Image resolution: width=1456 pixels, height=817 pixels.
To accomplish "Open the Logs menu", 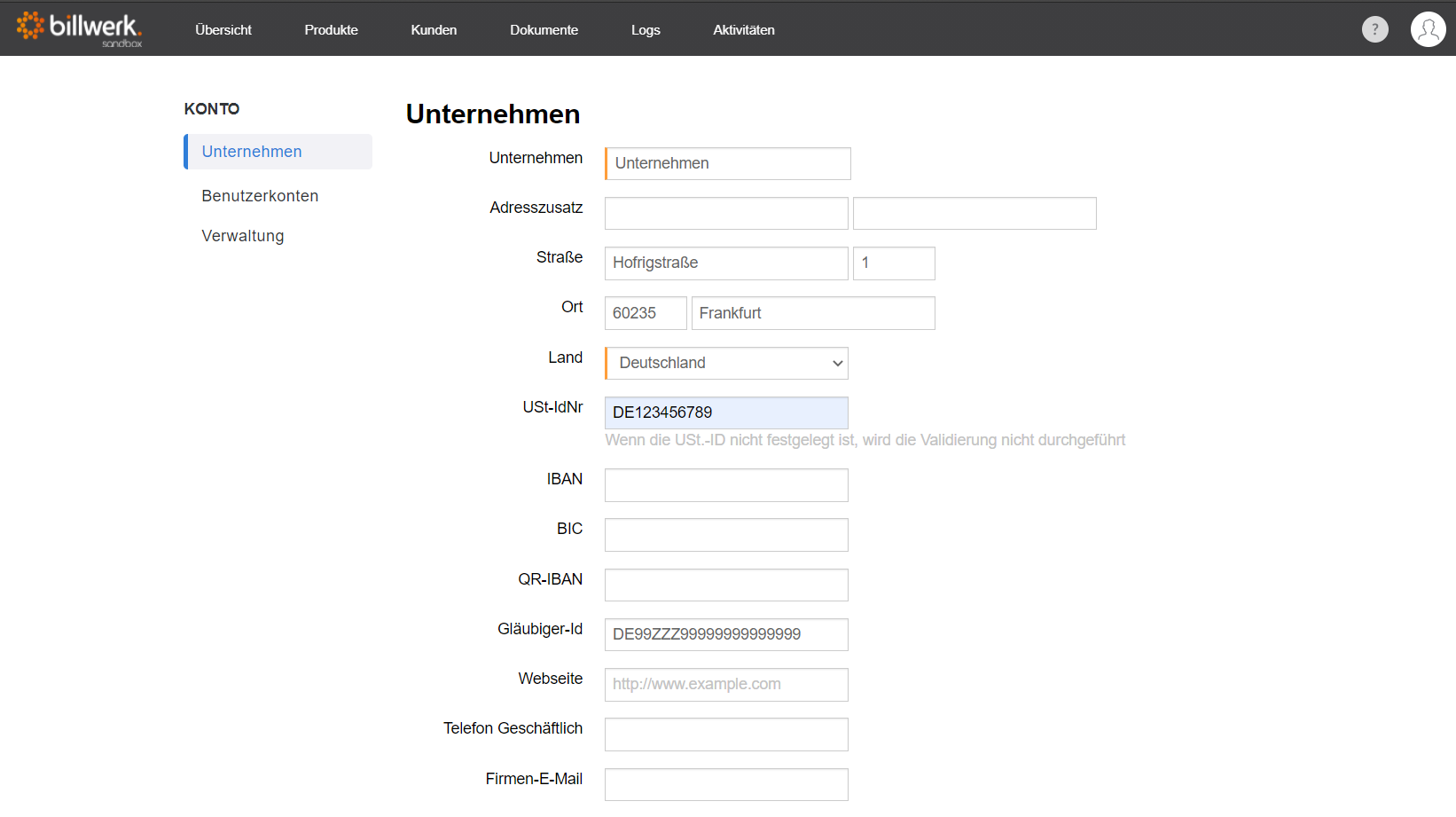I will point(646,29).
